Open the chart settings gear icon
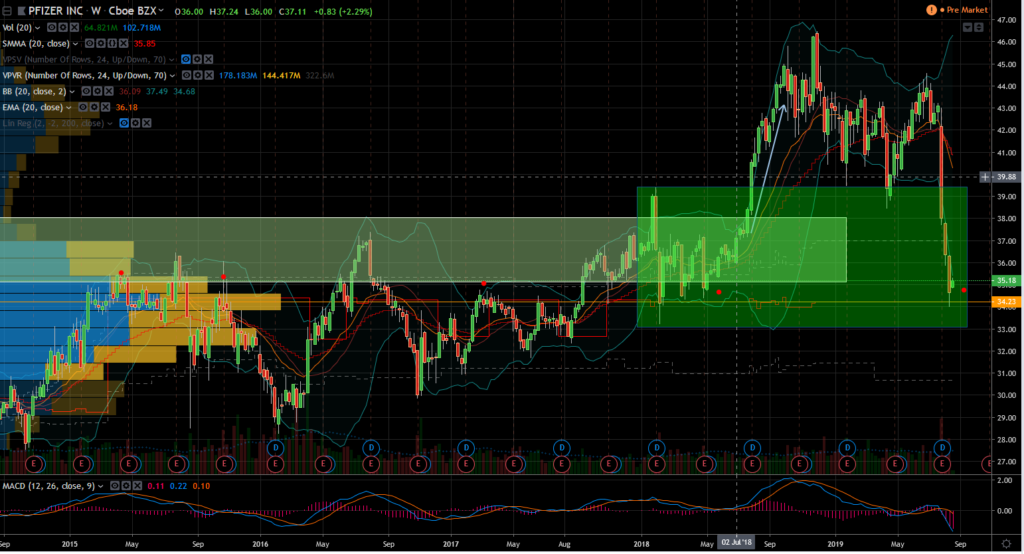 click(1006, 544)
